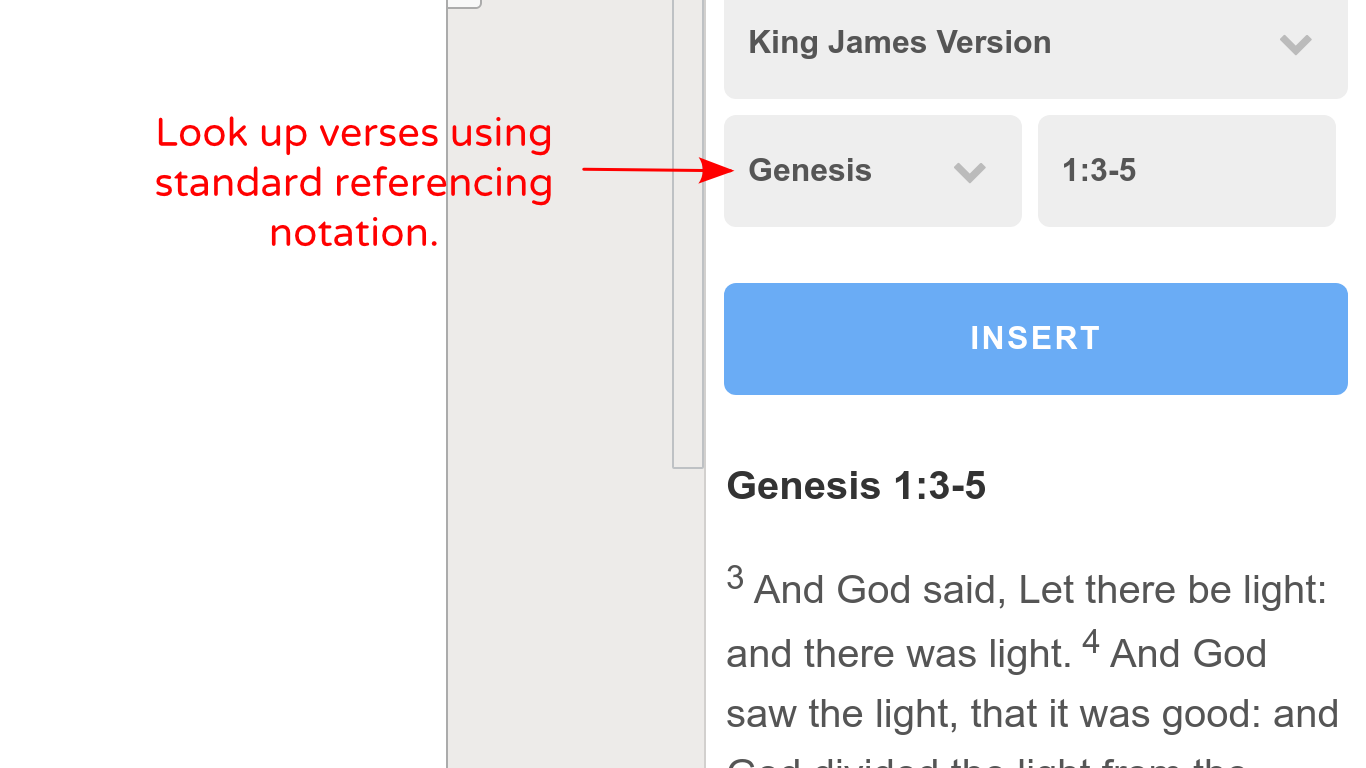Viewport: 1366px width, 768px height.
Task: Click the 'King James Version' label text
Action: tap(899, 42)
